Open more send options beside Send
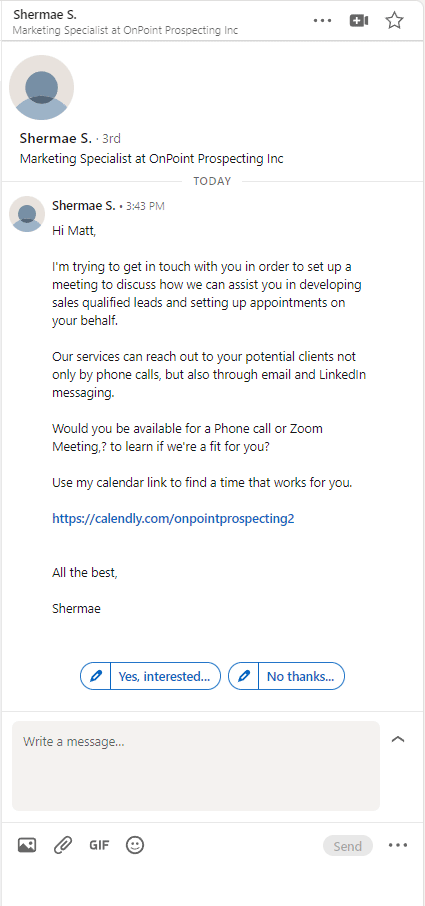 coord(398,845)
